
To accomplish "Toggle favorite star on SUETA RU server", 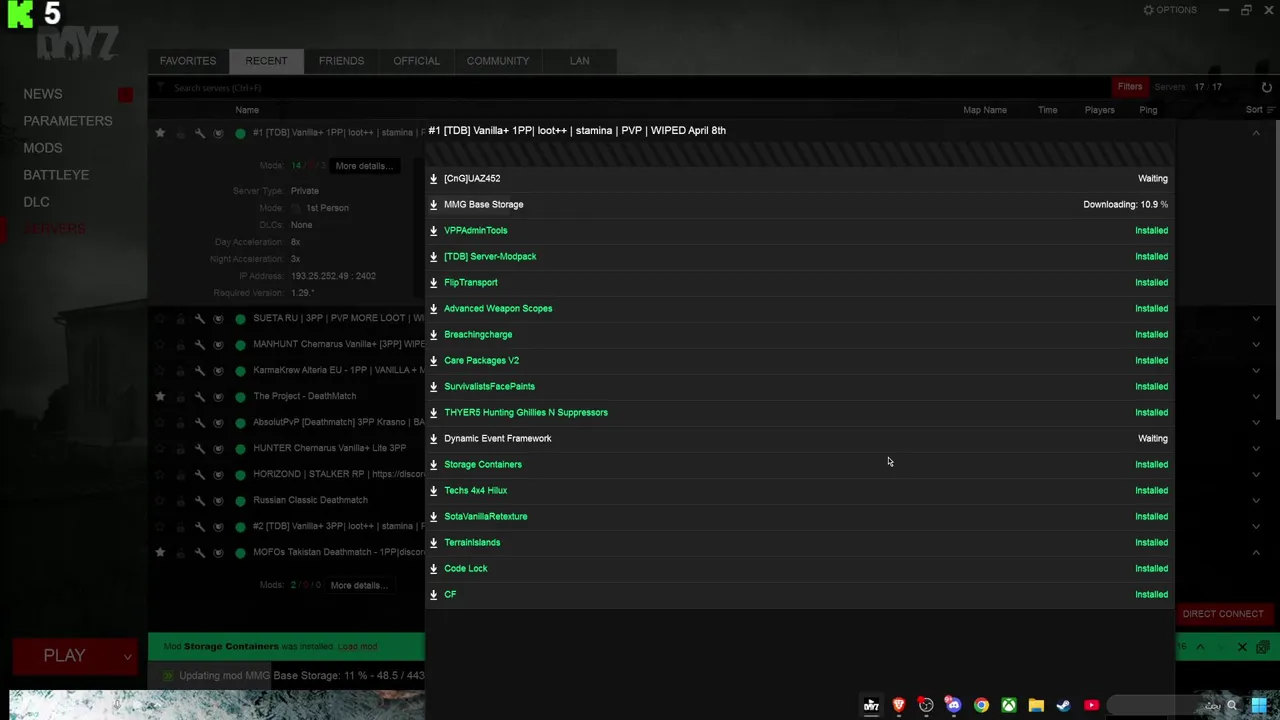I will tap(160, 318).
